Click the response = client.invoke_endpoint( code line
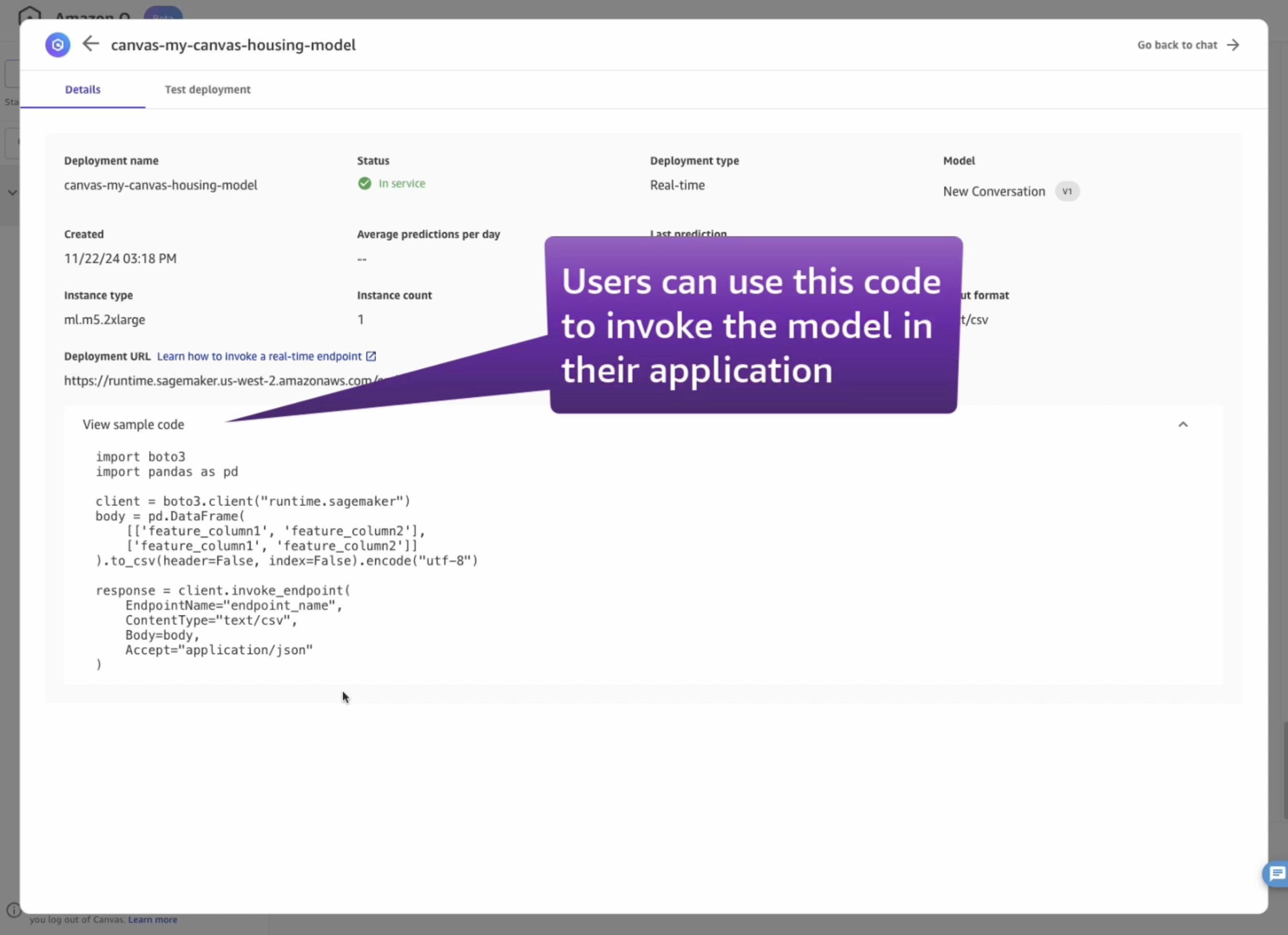The width and height of the screenshot is (1288, 935). coord(223,591)
